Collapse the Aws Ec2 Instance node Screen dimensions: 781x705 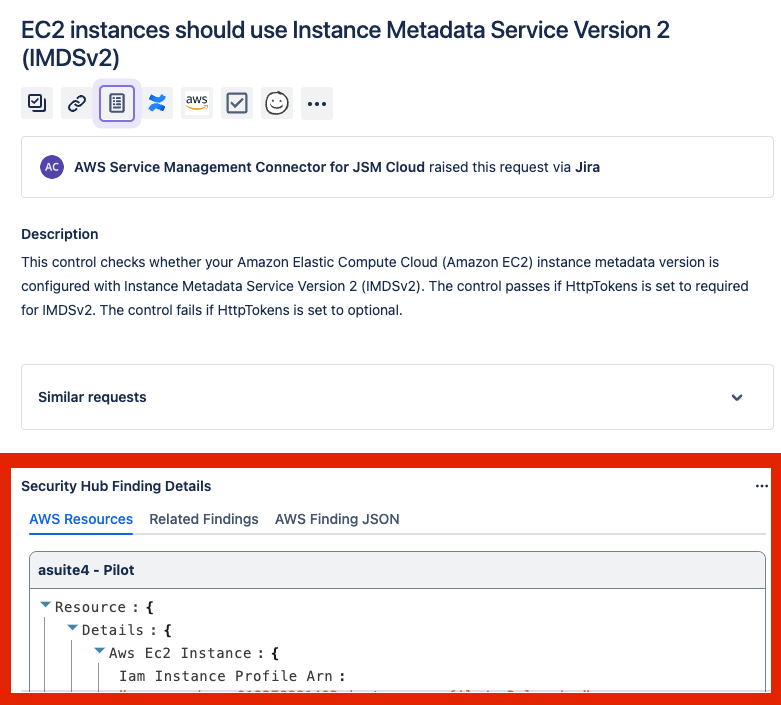point(99,651)
